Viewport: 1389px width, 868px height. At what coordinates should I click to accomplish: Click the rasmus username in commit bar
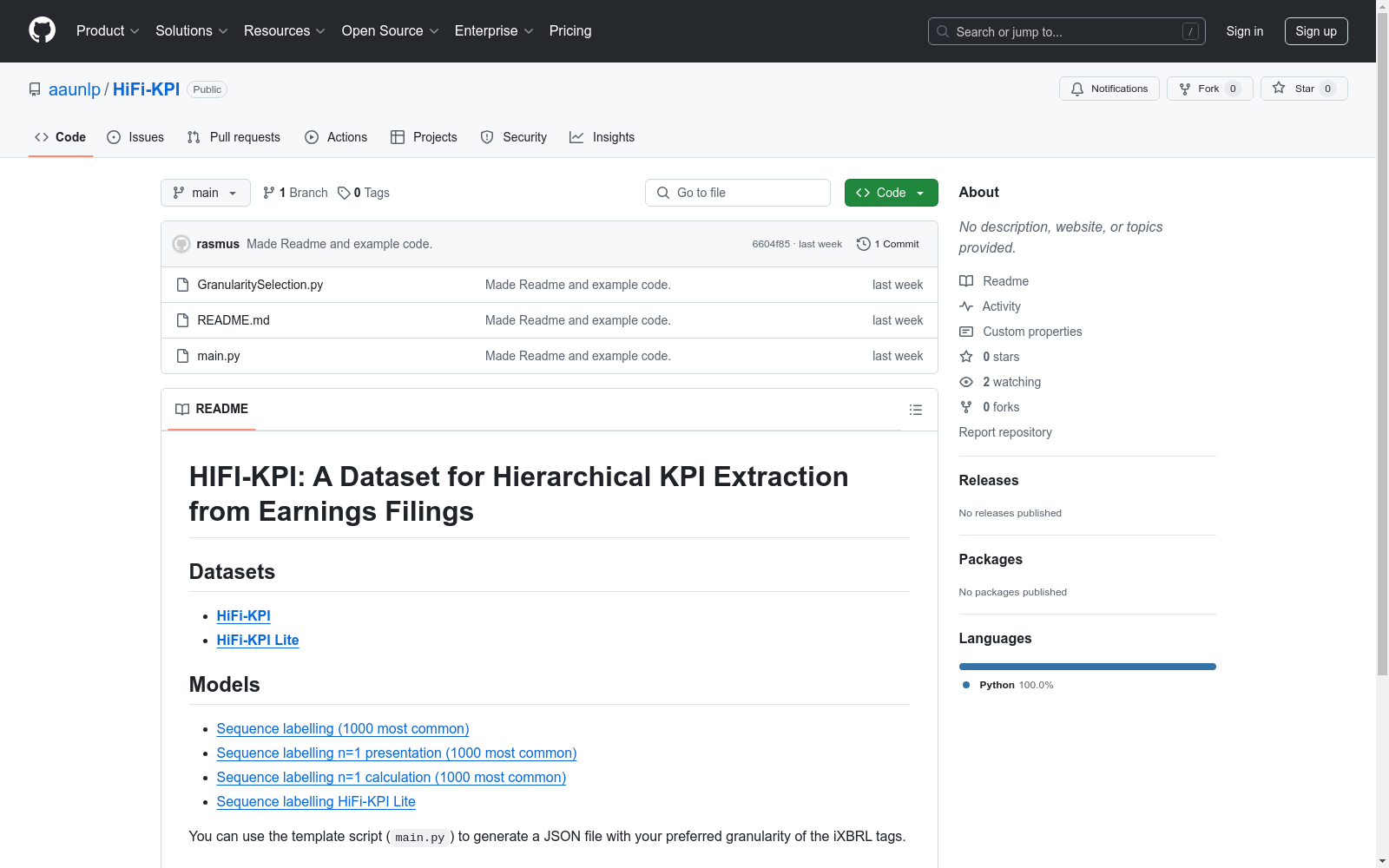[x=218, y=244]
